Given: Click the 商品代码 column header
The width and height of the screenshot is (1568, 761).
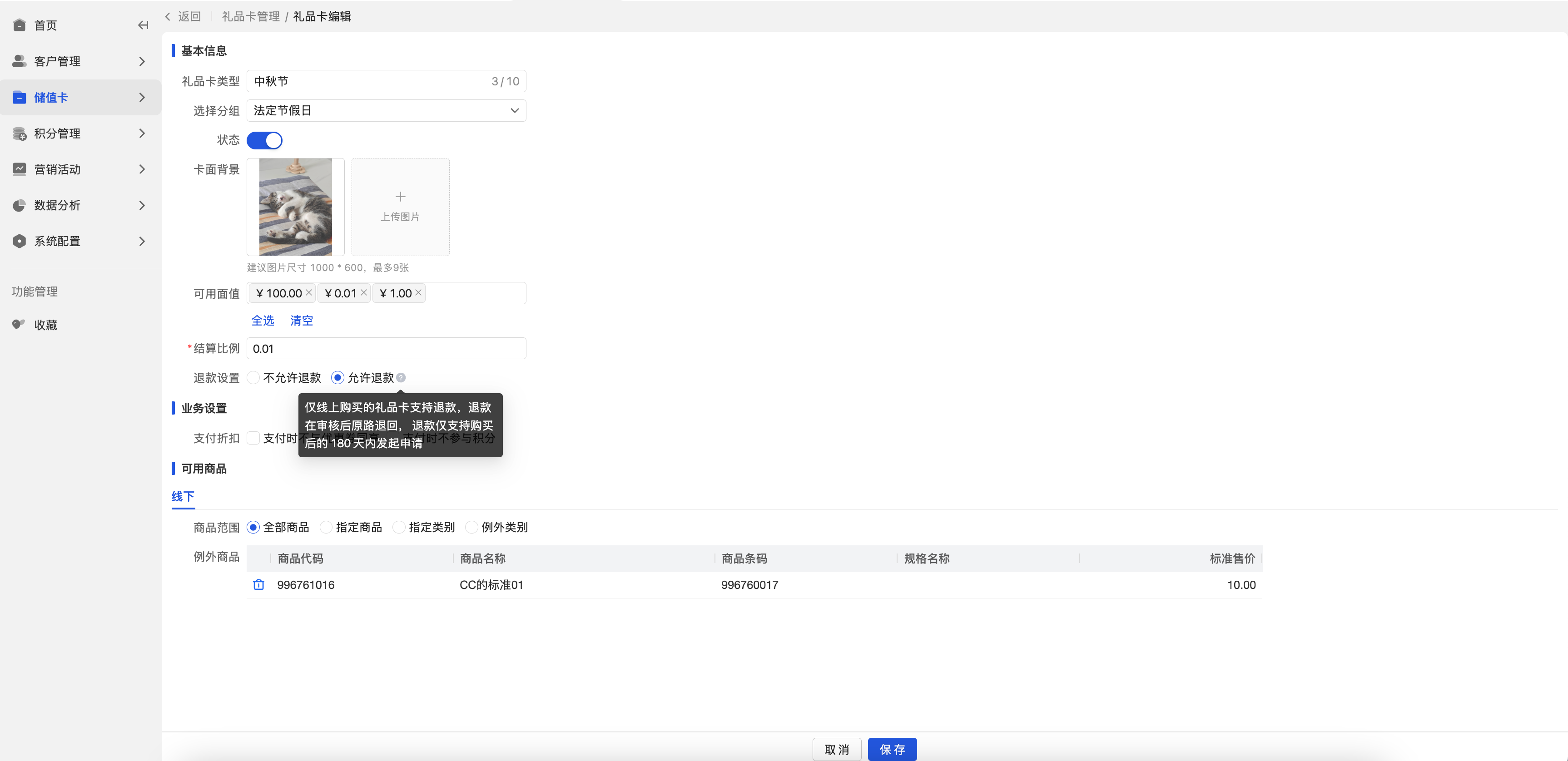Looking at the screenshot, I should point(301,558).
